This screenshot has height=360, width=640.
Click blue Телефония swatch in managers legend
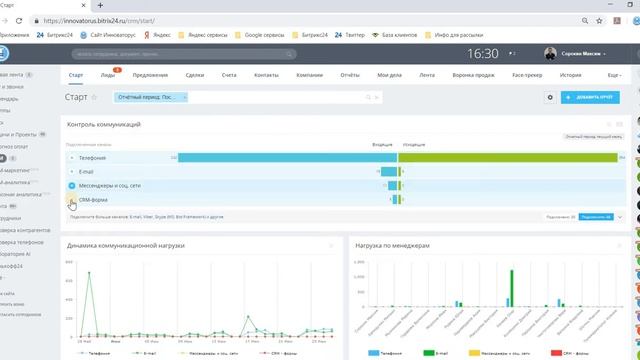373,353
